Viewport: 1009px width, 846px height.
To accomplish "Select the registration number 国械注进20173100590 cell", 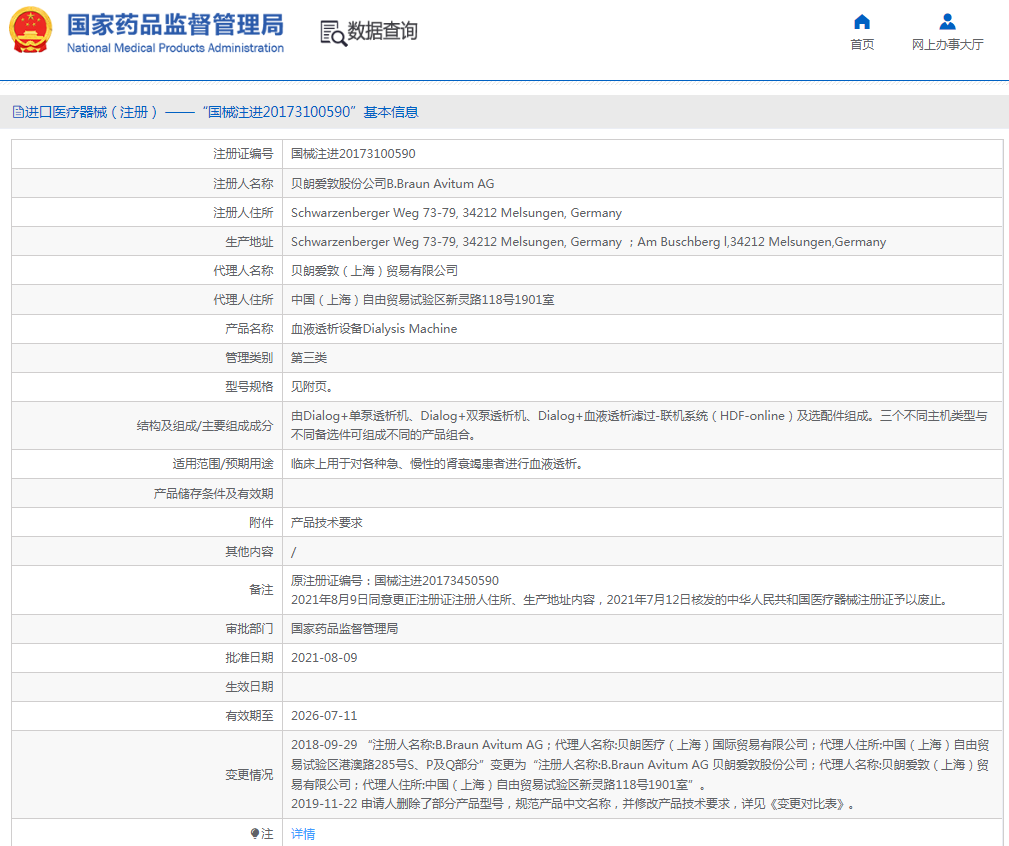I will coord(352,154).
